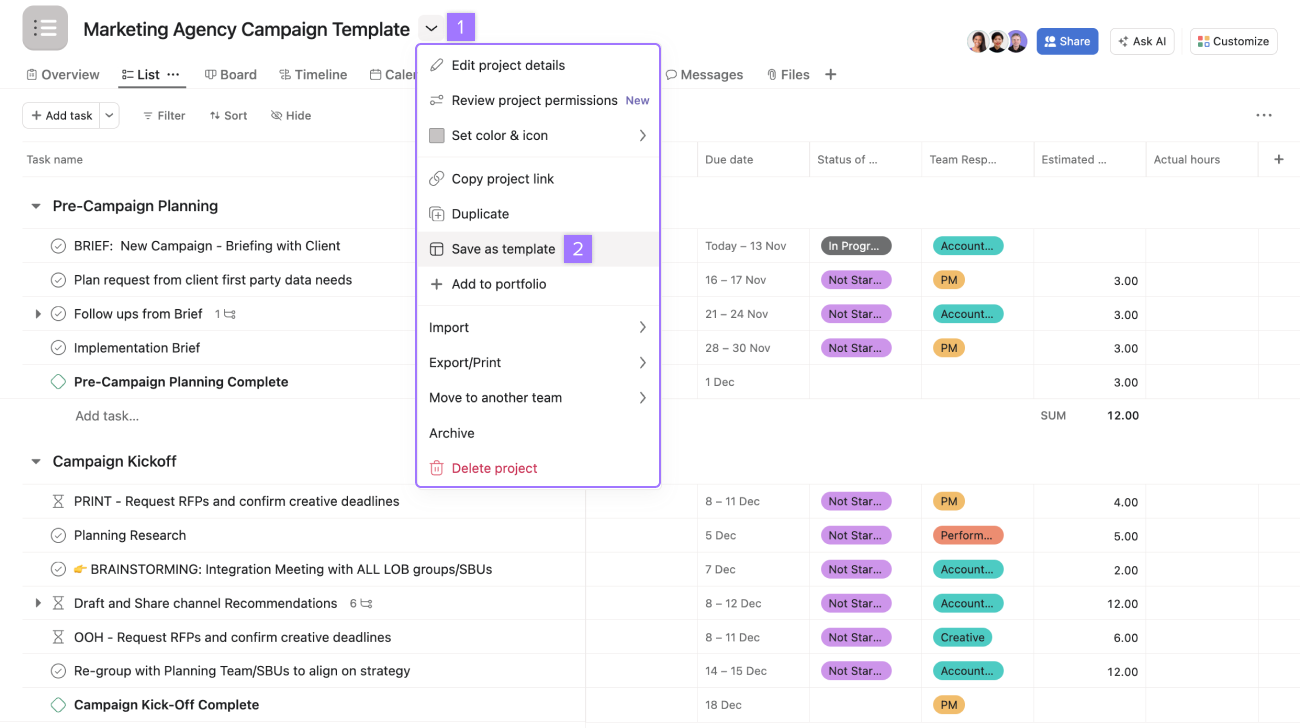The image size is (1300, 728).
Task: Click the project list icon beside the title
Action: coord(45,28)
